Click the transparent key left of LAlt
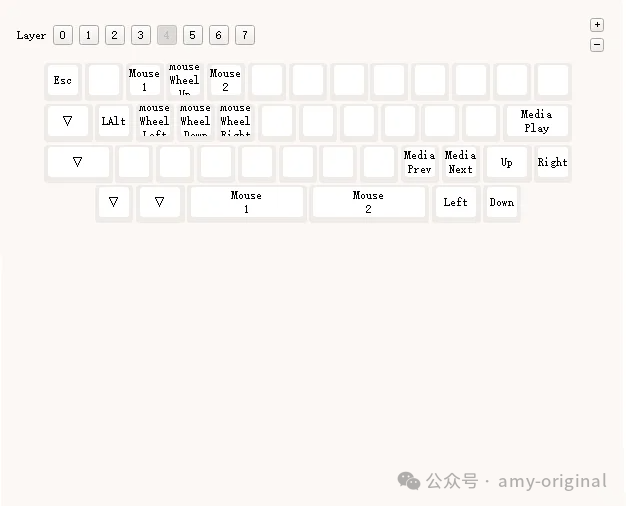The height and width of the screenshot is (506, 626). coord(68,122)
